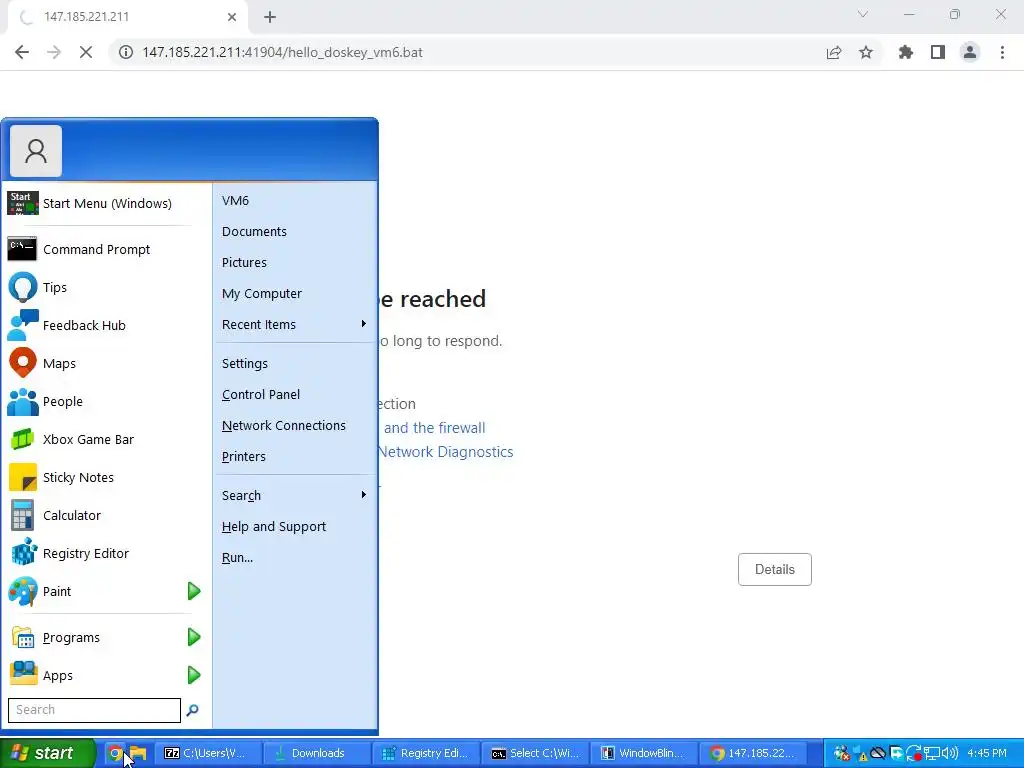The image size is (1024, 768).
Task: Open the tab search dropdown chevron
Action: [863, 14]
